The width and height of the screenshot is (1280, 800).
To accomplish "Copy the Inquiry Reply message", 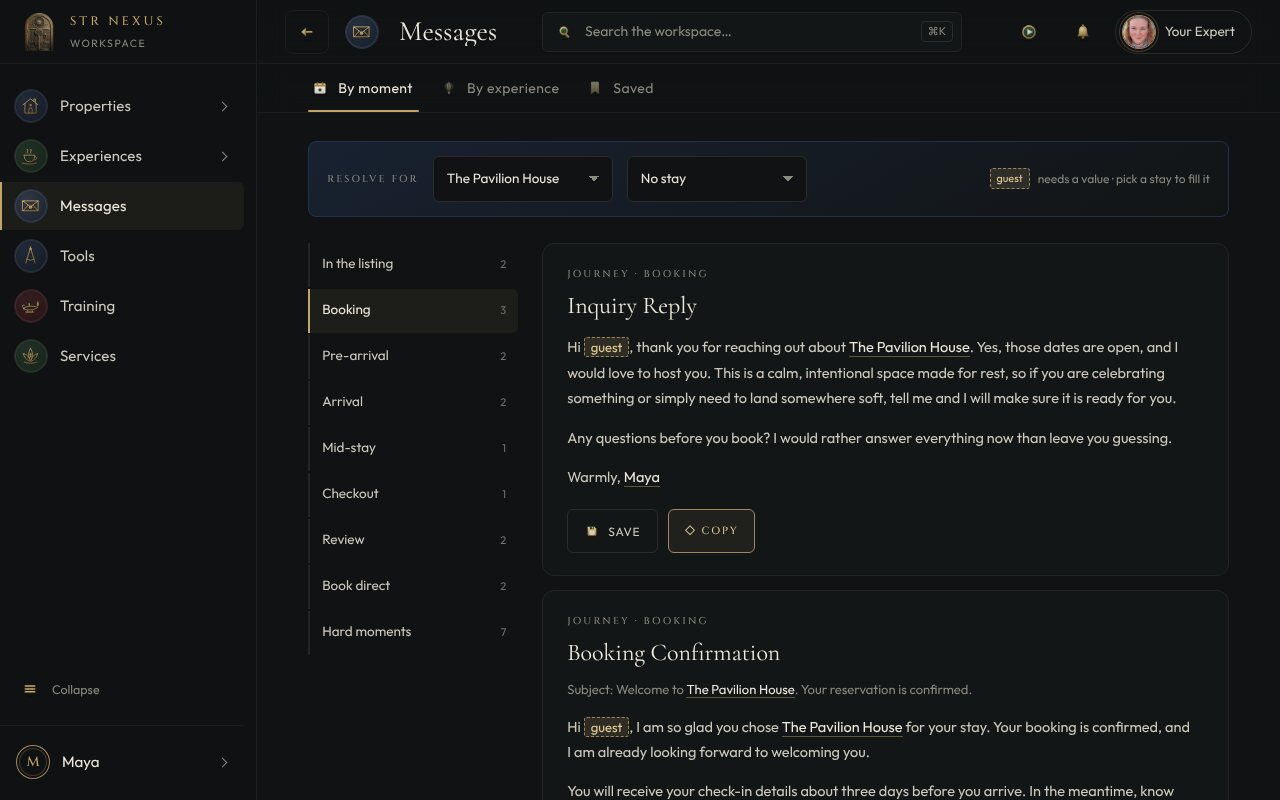I will 711,531.
